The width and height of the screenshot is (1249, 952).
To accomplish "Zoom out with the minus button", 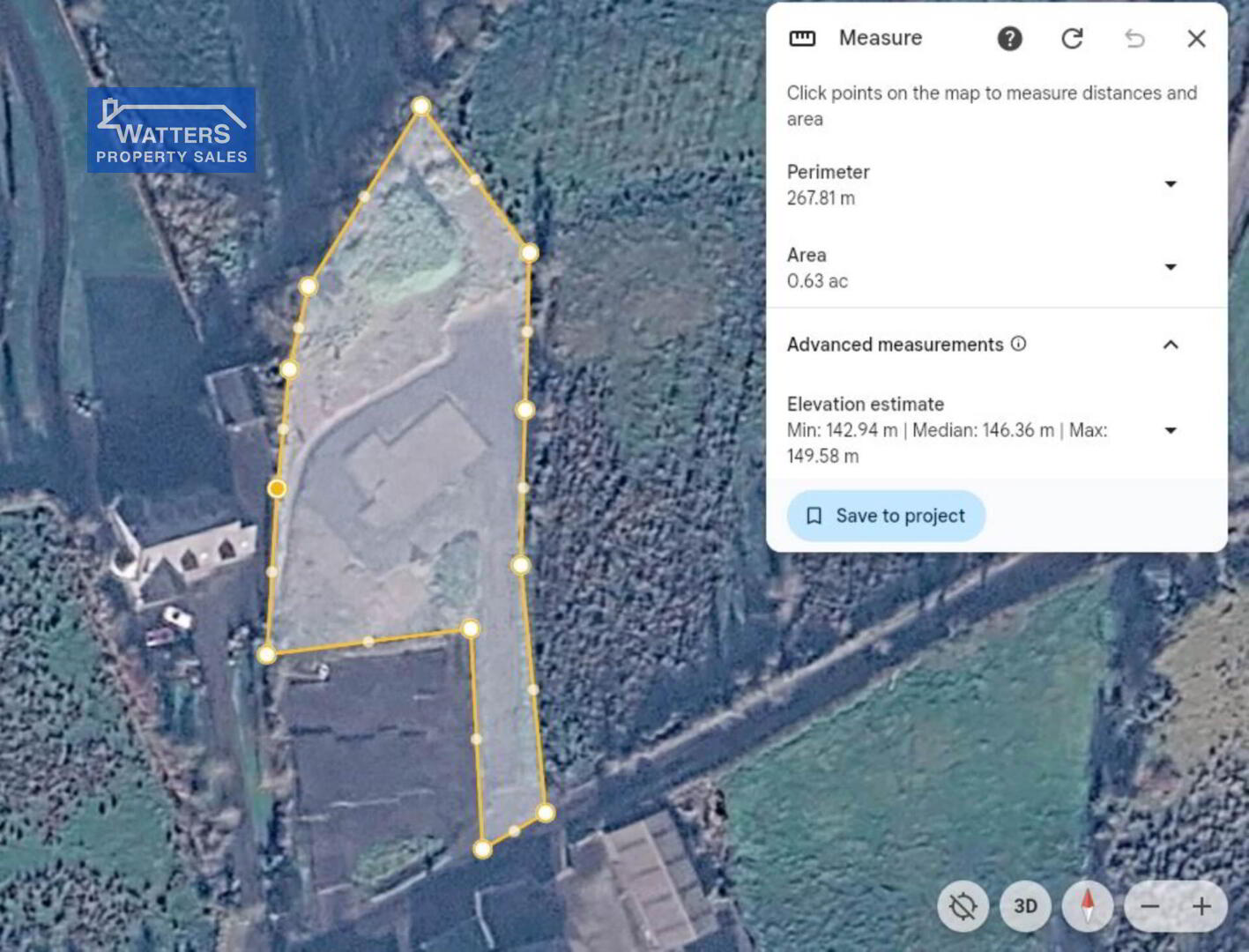I will tap(1150, 906).
